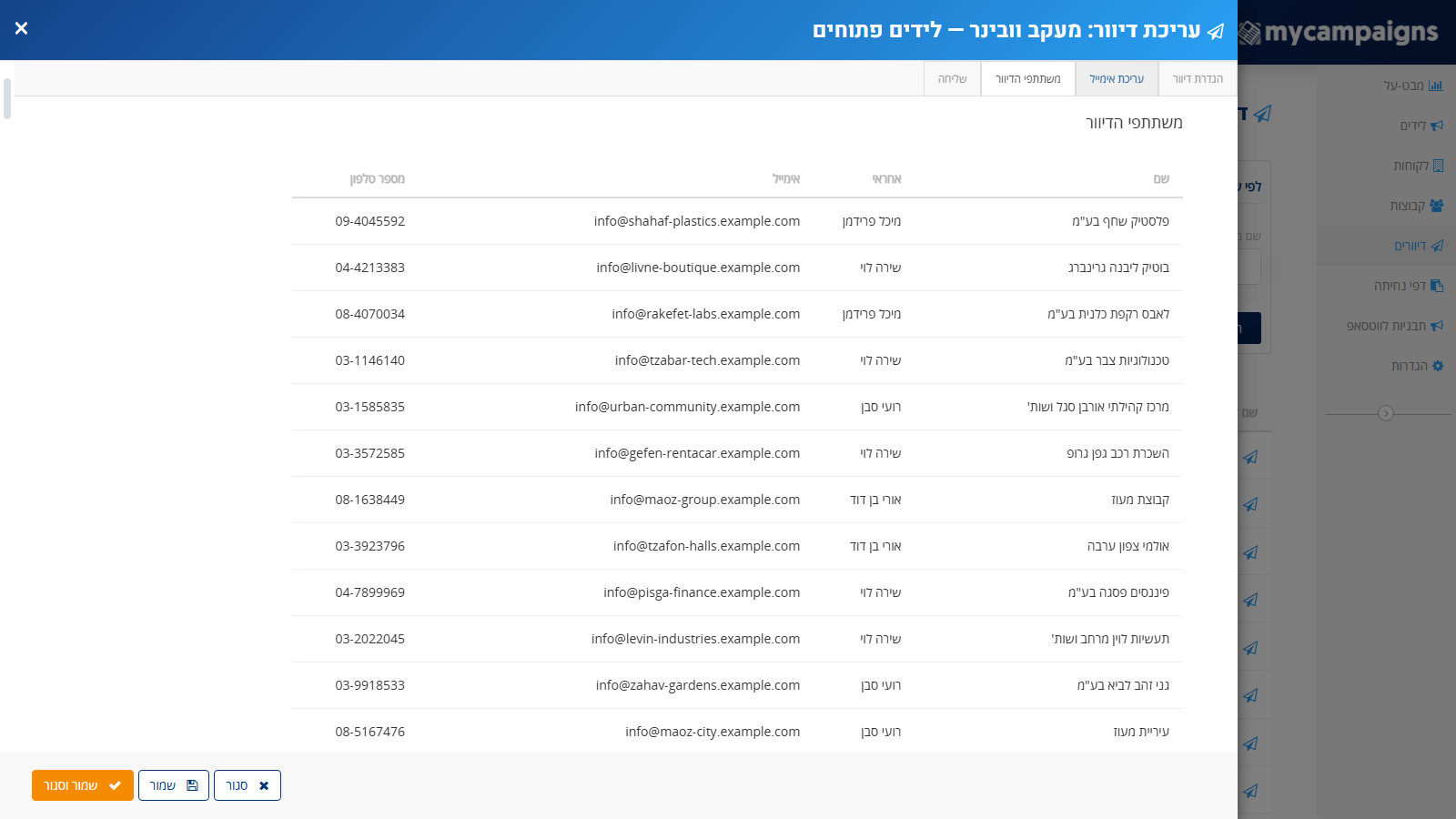This screenshot has width=1456, height=819.
Task: Click phone number 03-1146140
Action: click(x=370, y=360)
